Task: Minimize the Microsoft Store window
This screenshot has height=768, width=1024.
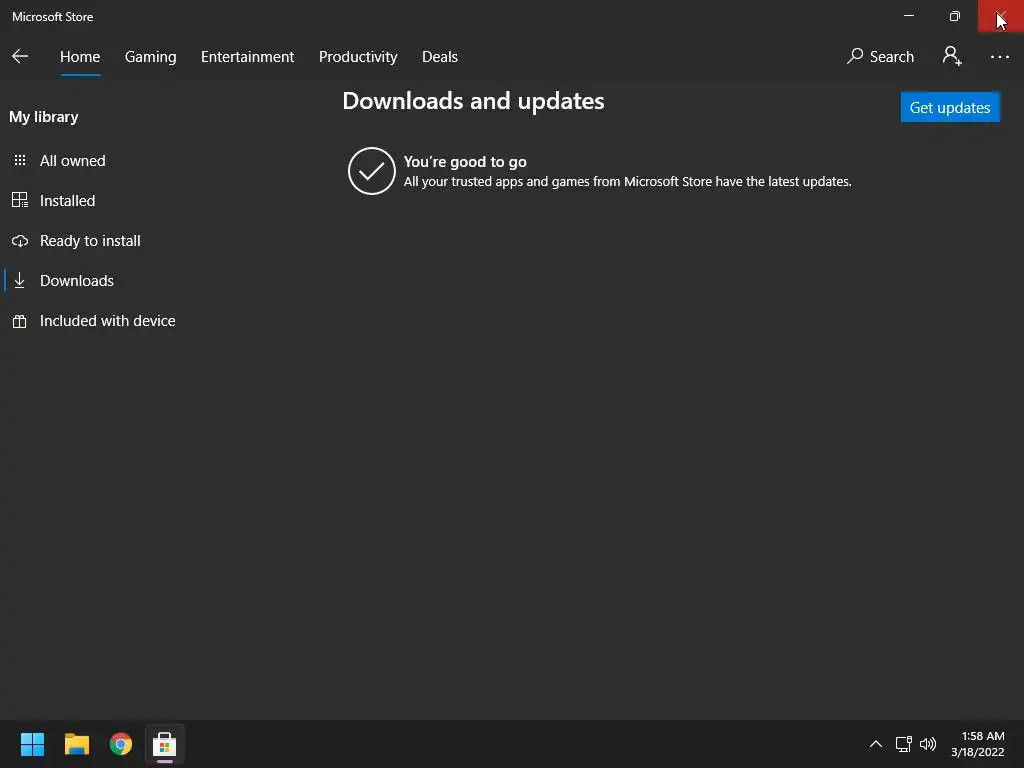Action: pyautogui.click(x=908, y=16)
